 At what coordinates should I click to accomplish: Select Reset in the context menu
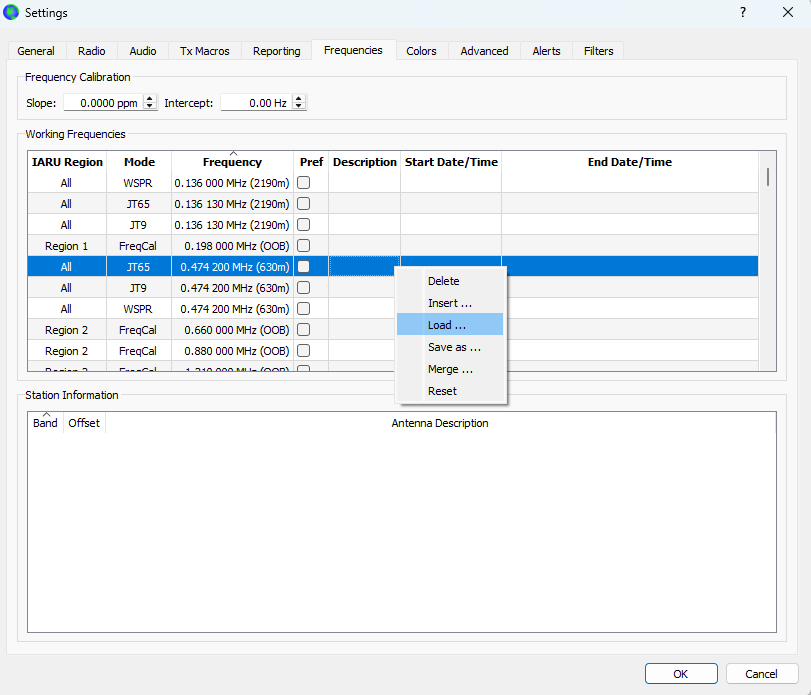[442, 391]
